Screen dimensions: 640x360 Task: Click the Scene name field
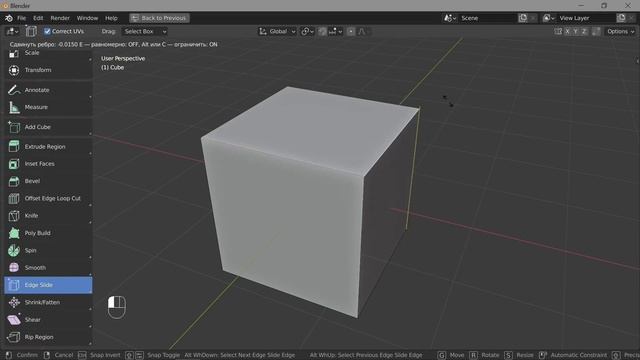click(x=487, y=18)
